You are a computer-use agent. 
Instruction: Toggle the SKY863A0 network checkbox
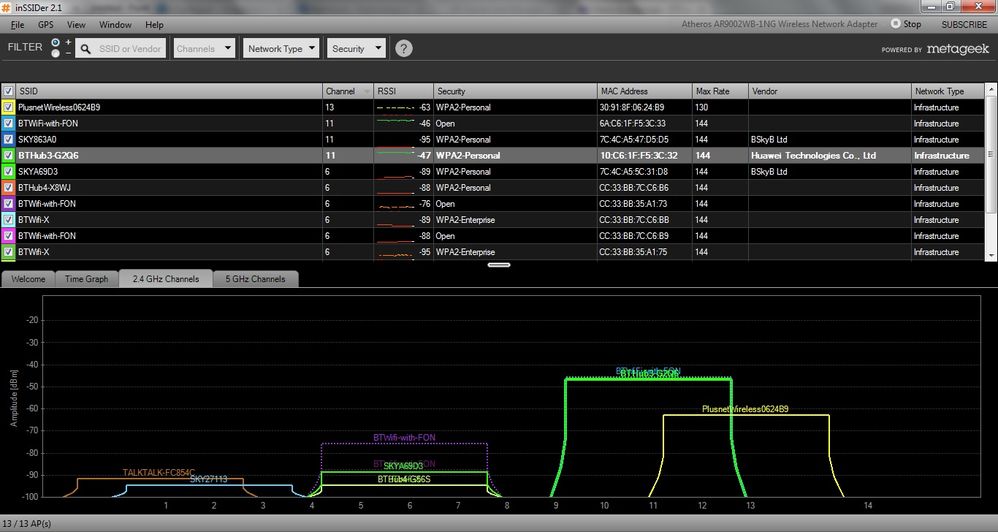pyautogui.click(x=8, y=139)
